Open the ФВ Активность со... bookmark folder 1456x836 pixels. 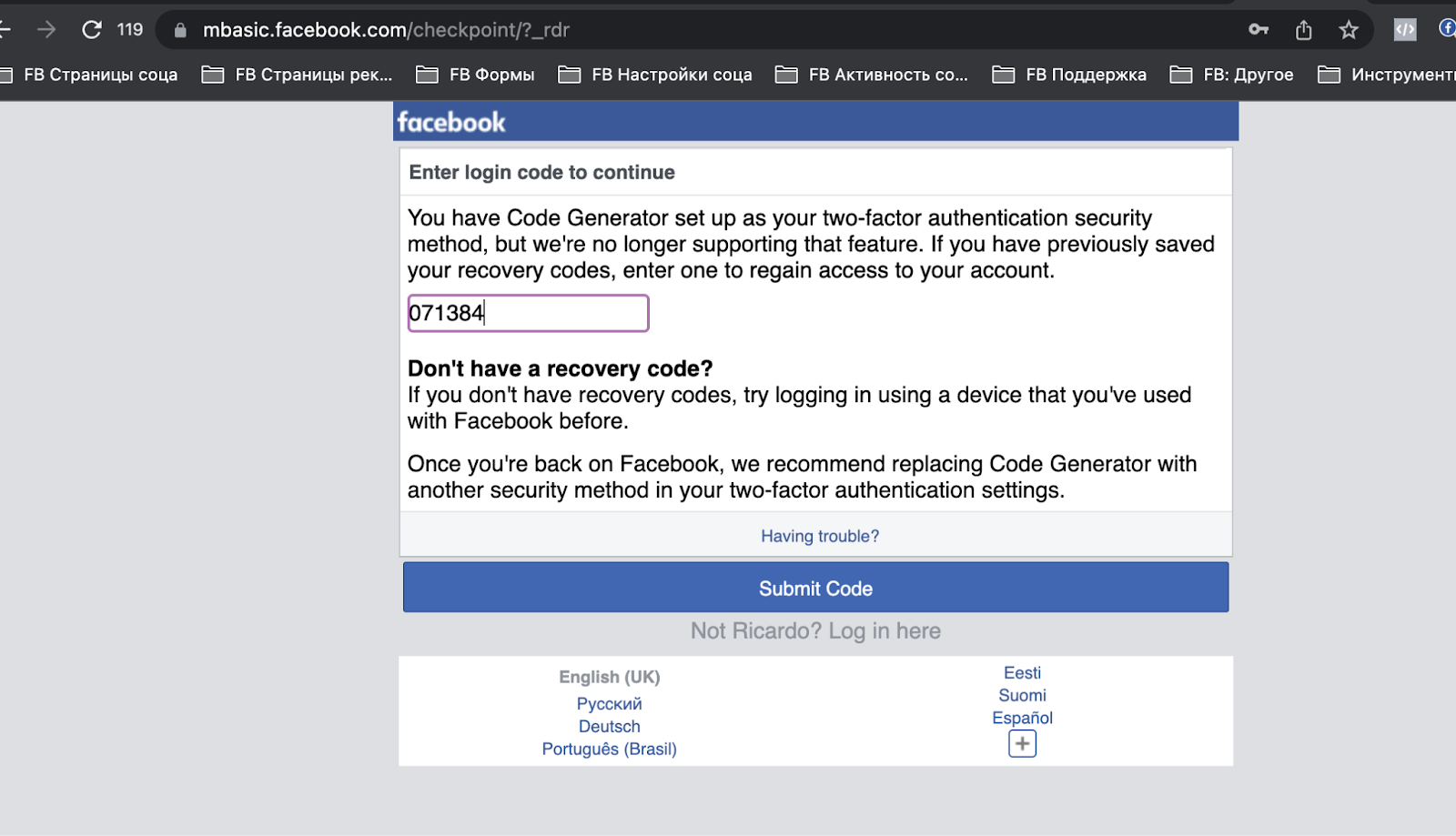click(872, 75)
